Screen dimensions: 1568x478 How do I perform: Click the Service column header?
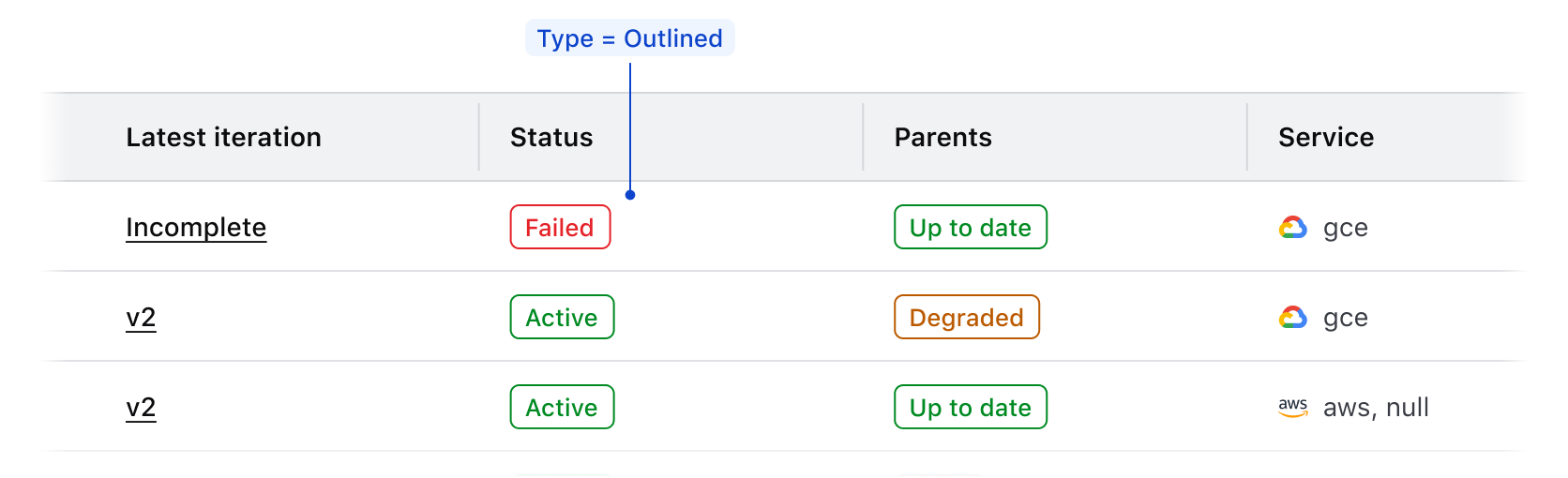pyautogui.click(x=1325, y=138)
